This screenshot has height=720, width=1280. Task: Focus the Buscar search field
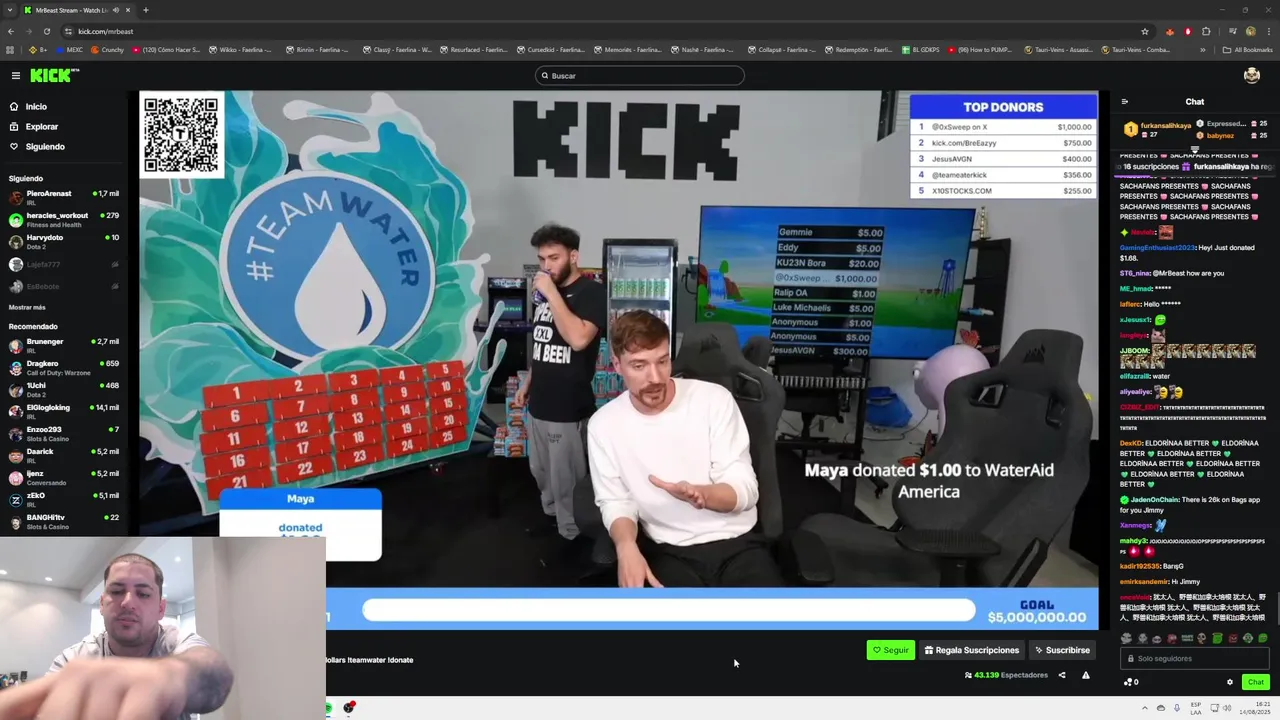point(640,75)
